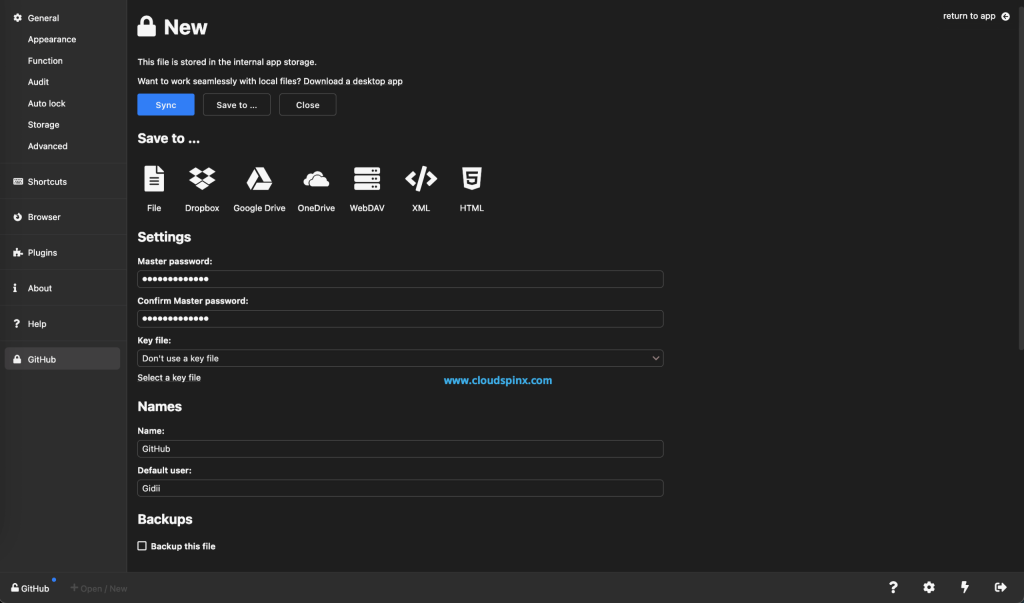Save the file via WebDAV
Viewport: 1024px width, 603px height.
pyautogui.click(x=367, y=185)
